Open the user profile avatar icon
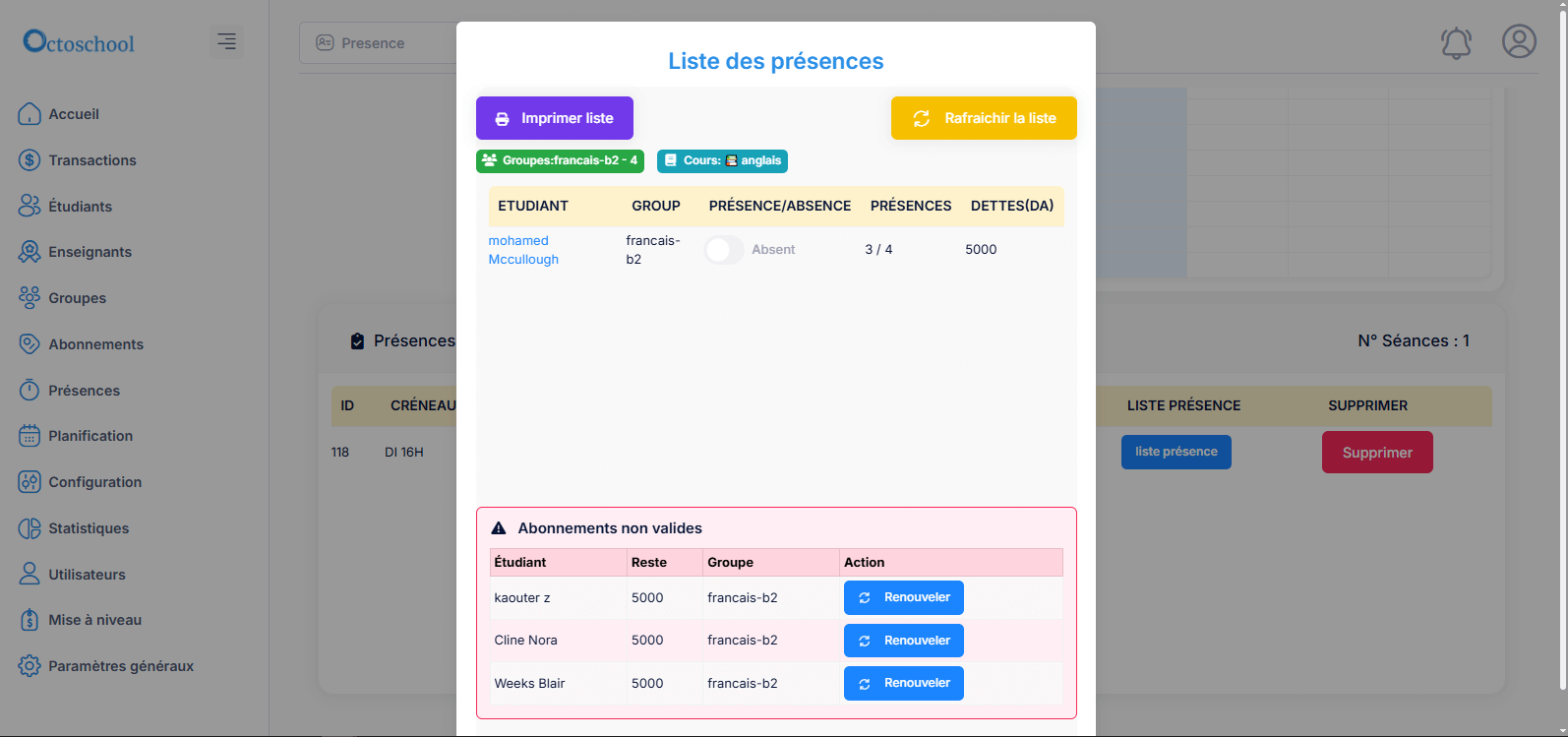This screenshot has height=737, width=1568. [x=1519, y=41]
